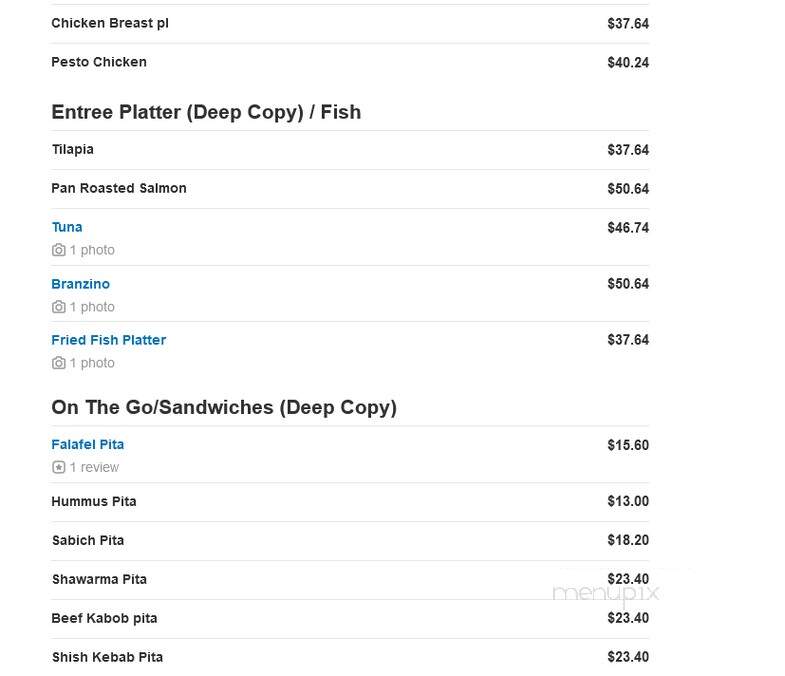Open the Branzino menu item link

[x=81, y=284]
